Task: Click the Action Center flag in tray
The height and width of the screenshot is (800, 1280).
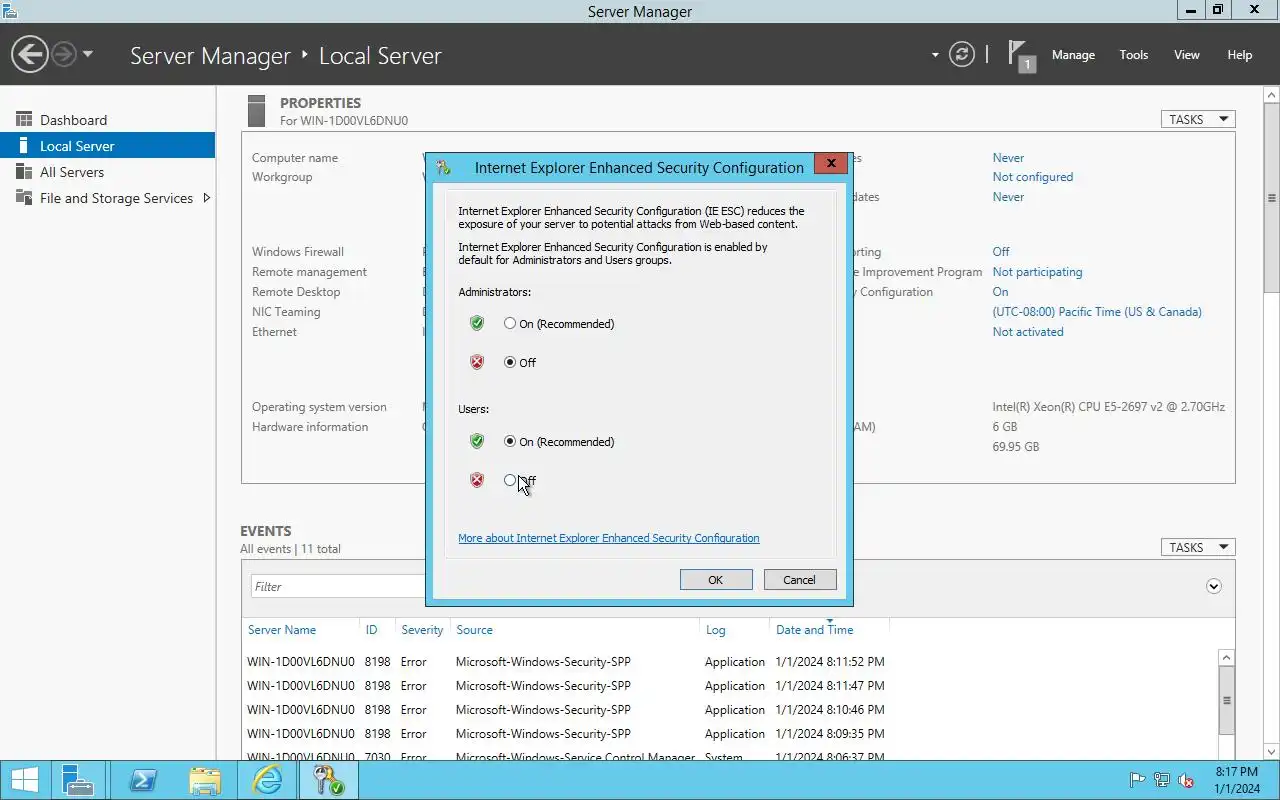Action: click(x=1137, y=780)
